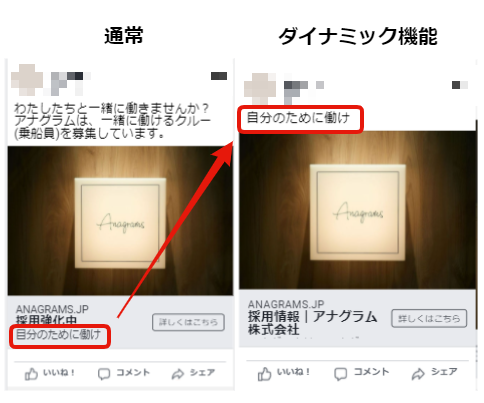Viewport: 484px width, 403px height.
Task: Click the share arrow icon in left ad
Action: (x=178, y=374)
